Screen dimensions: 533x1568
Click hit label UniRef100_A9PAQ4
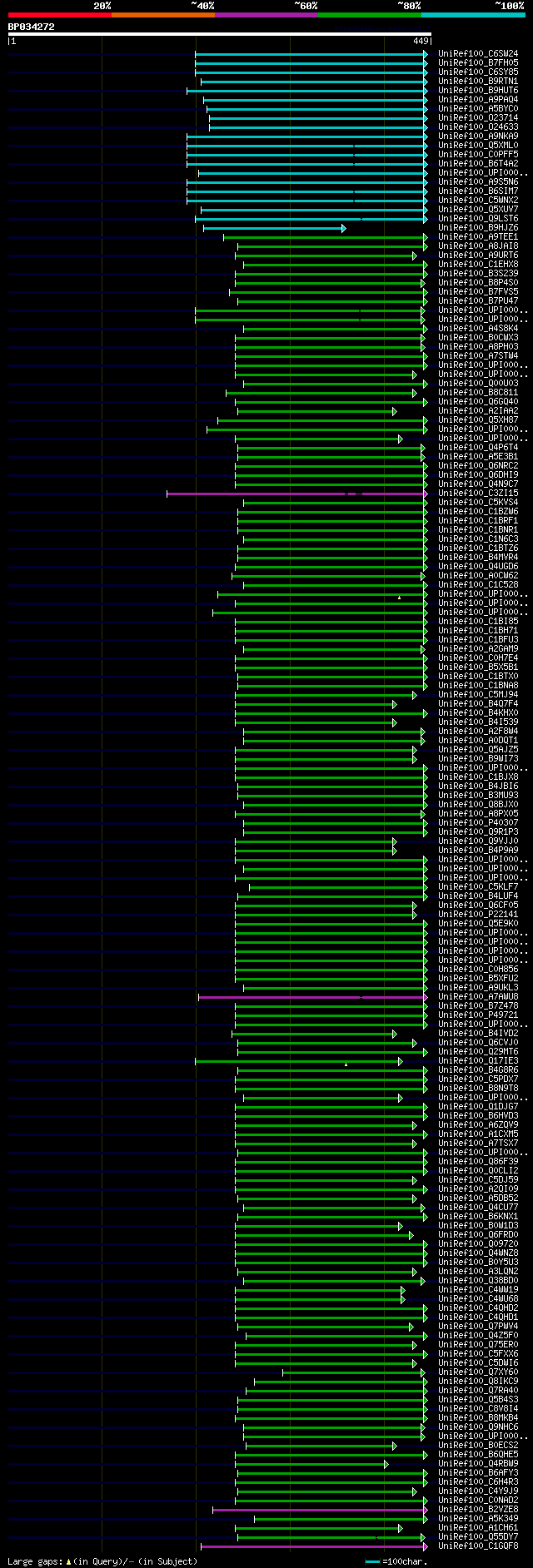(478, 100)
